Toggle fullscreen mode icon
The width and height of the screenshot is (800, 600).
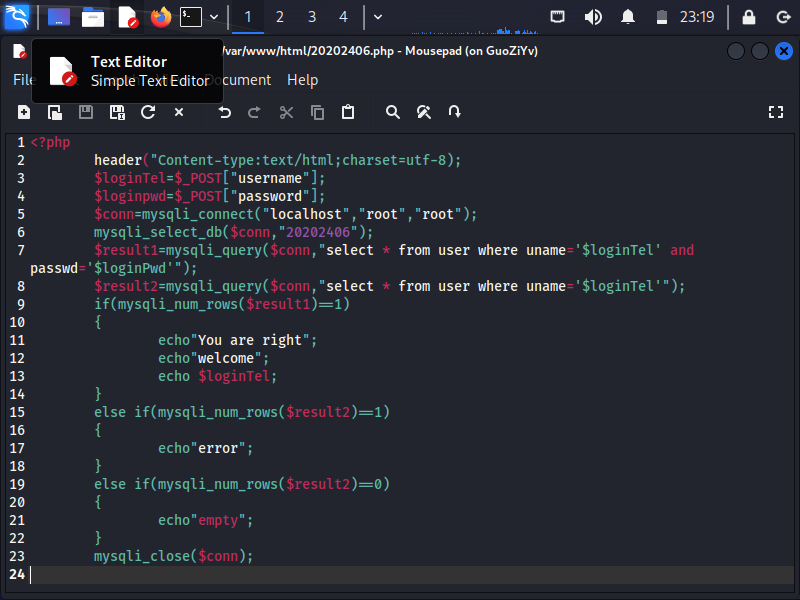click(x=776, y=112)
